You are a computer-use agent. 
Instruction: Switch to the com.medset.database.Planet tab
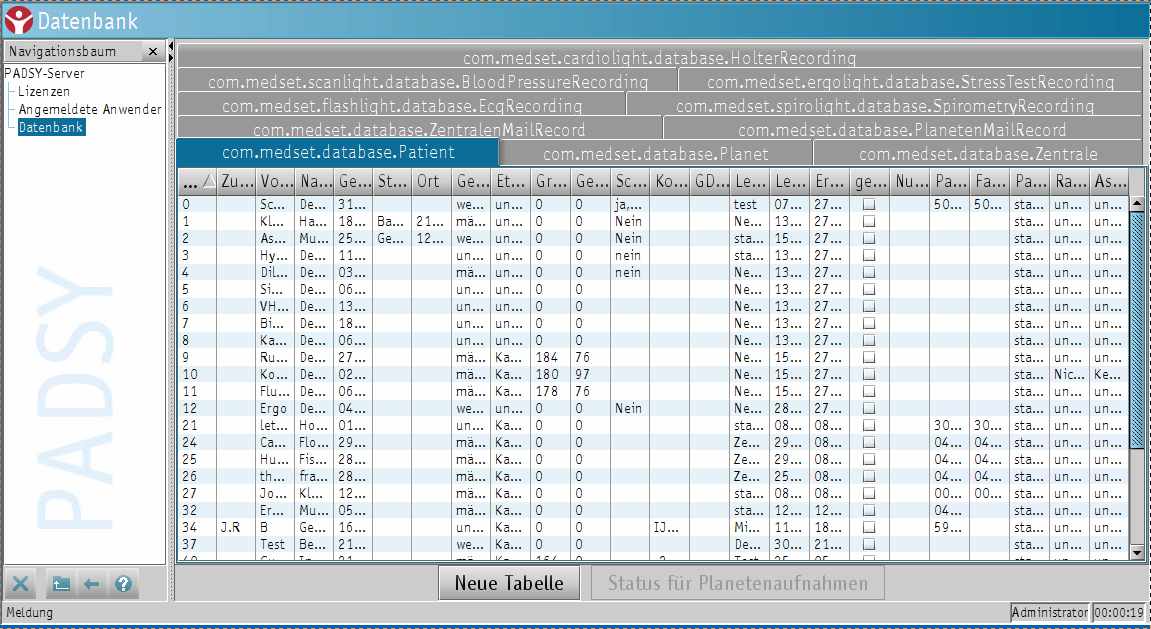655,154
